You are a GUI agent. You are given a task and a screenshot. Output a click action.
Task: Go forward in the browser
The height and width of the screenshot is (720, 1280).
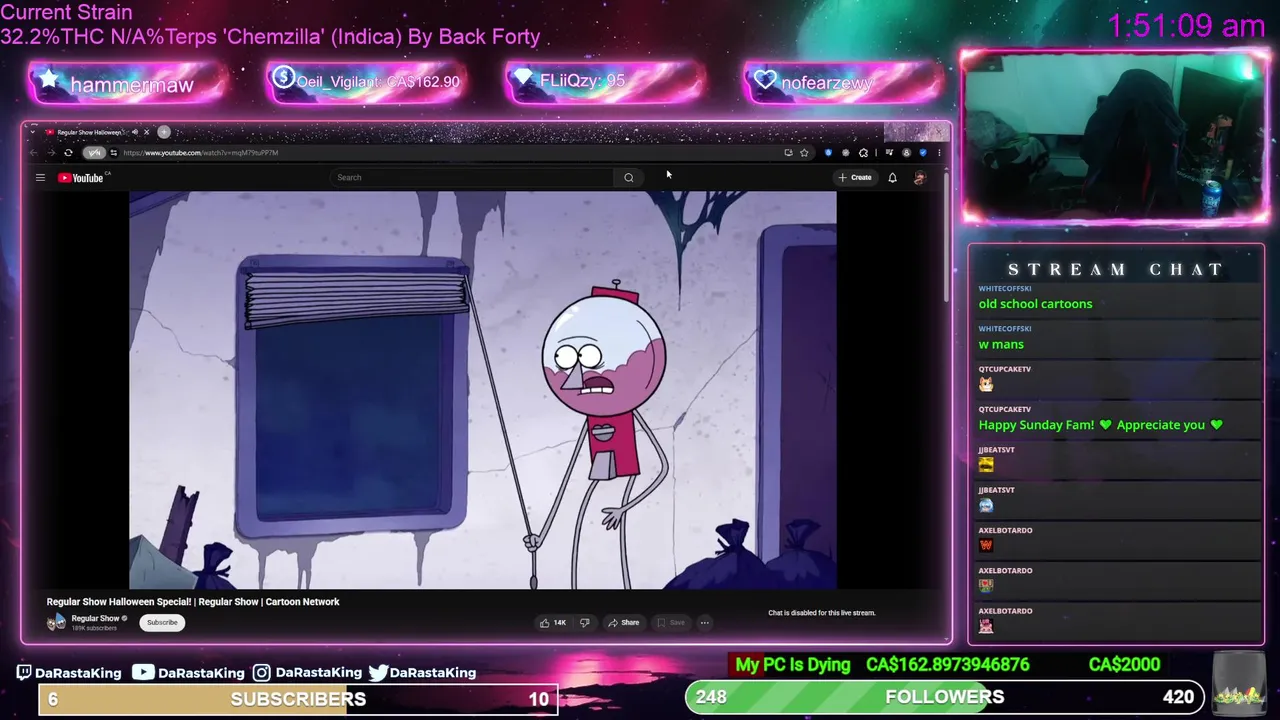click(51, 153)
